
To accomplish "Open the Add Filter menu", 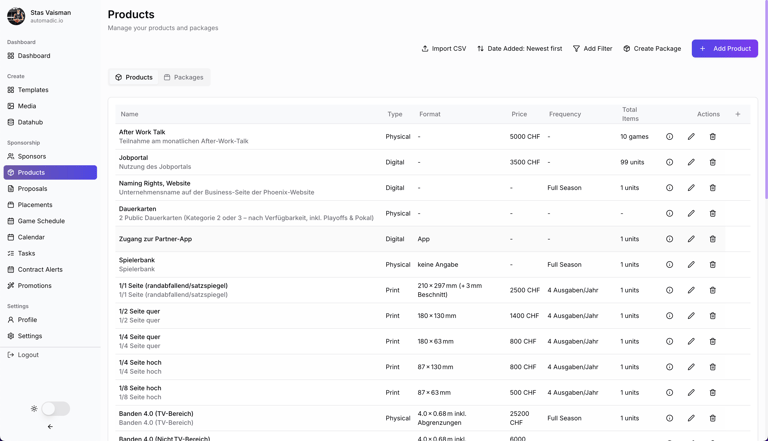I will click(593, 49).
